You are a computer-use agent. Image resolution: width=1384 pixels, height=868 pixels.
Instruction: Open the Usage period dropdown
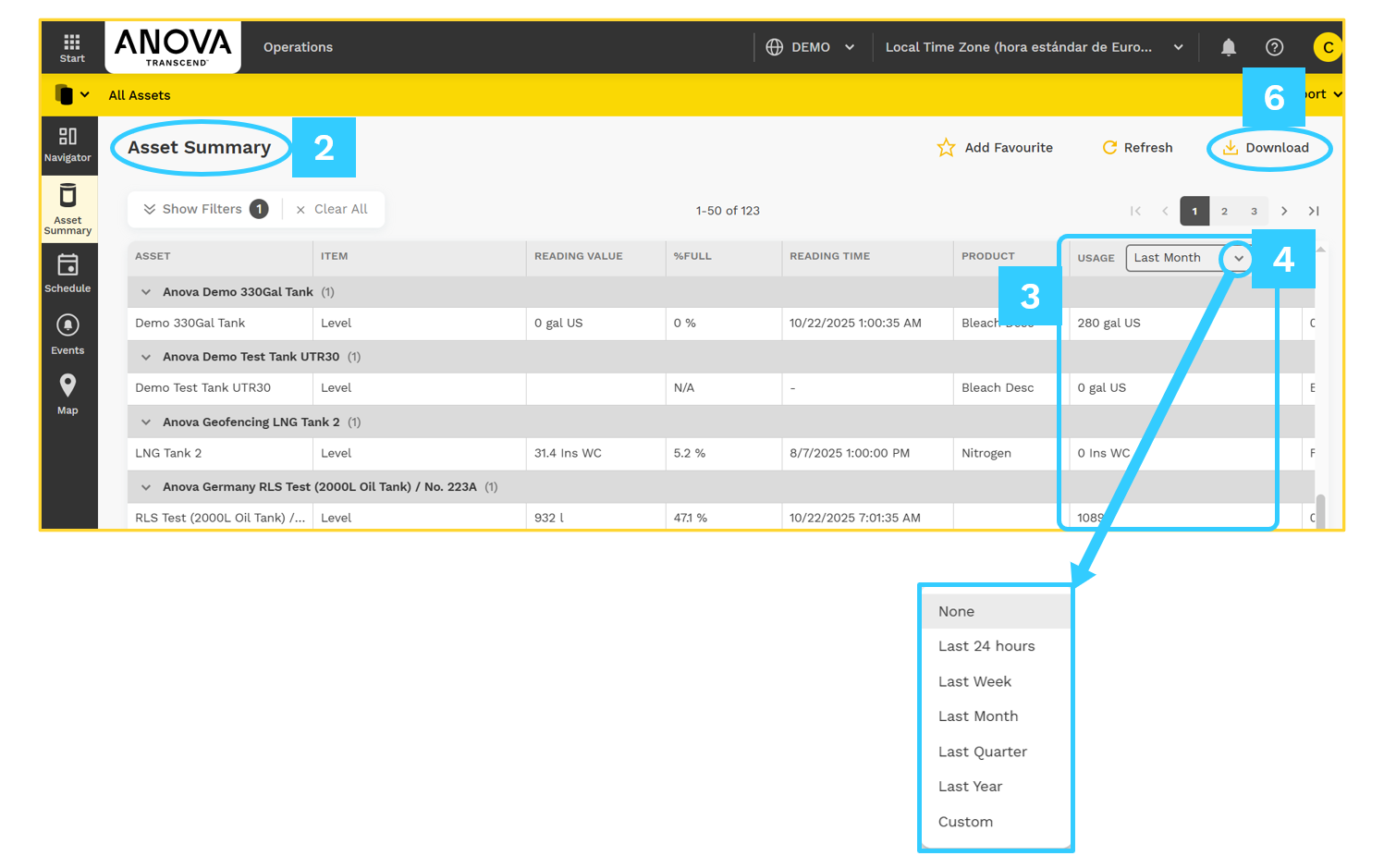[x=1237, y=258]
